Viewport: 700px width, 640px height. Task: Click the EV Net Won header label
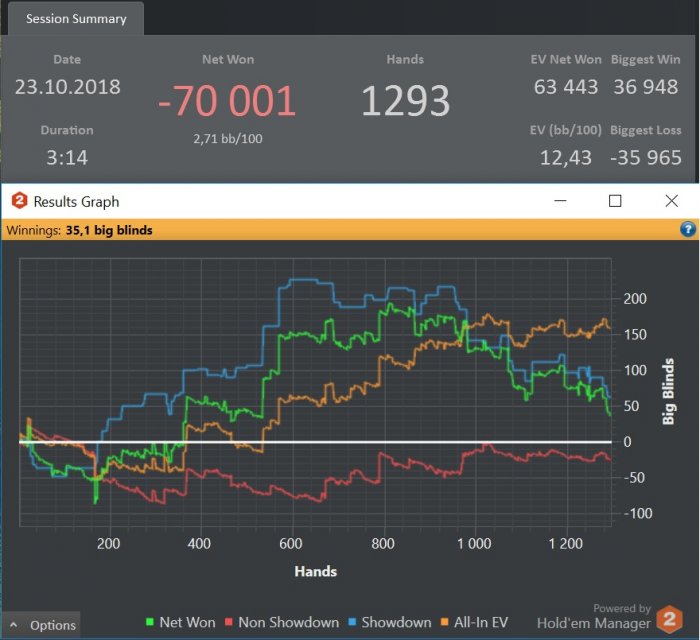pyautogui.click(x=566, y=59)
